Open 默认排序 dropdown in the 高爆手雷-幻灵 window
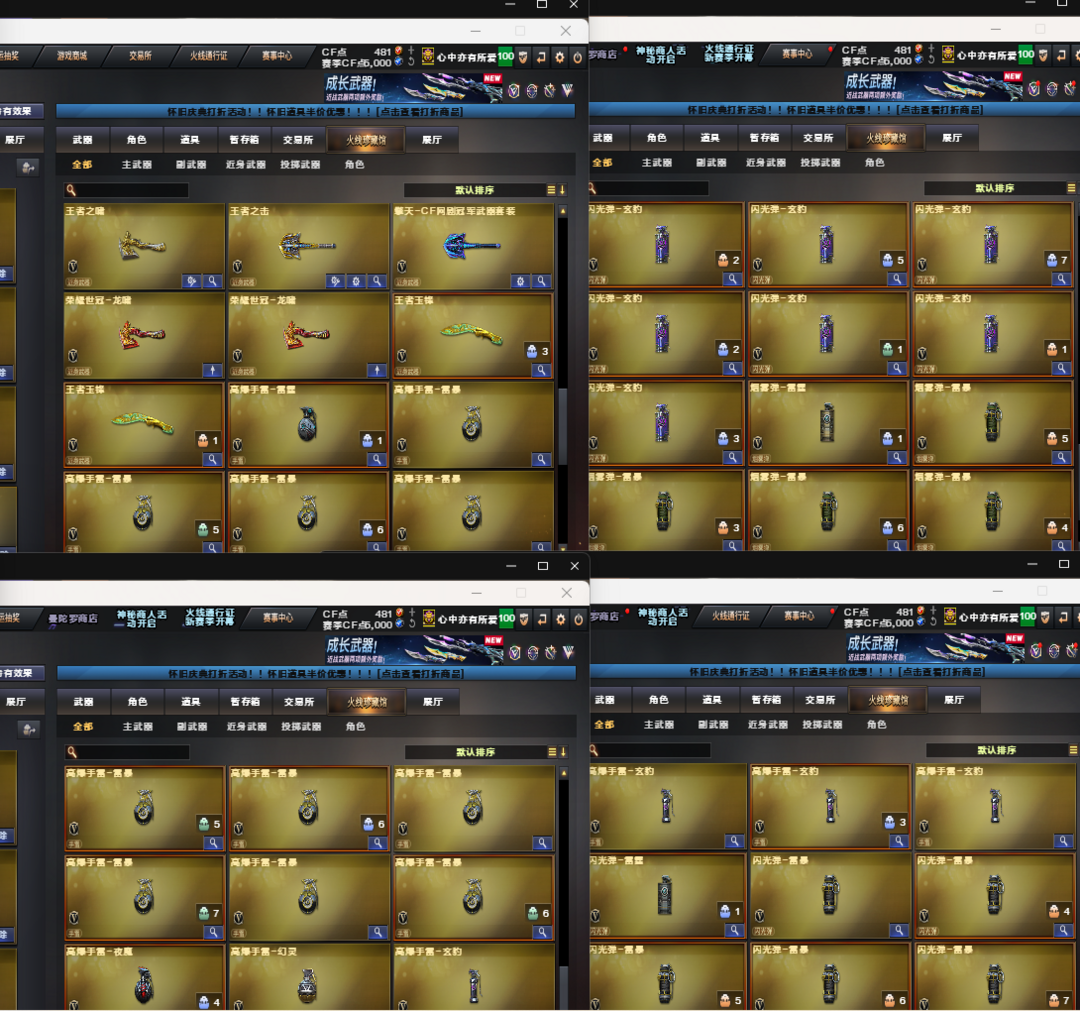1080x1011 pixels. 475,752
